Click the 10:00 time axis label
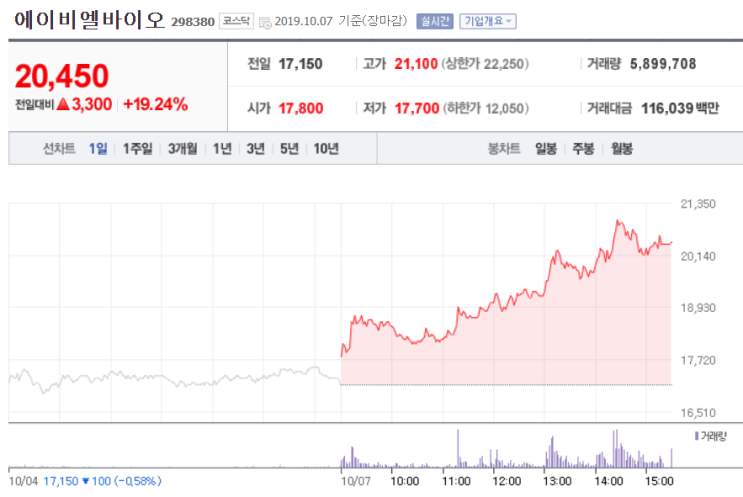 (405, 481)
